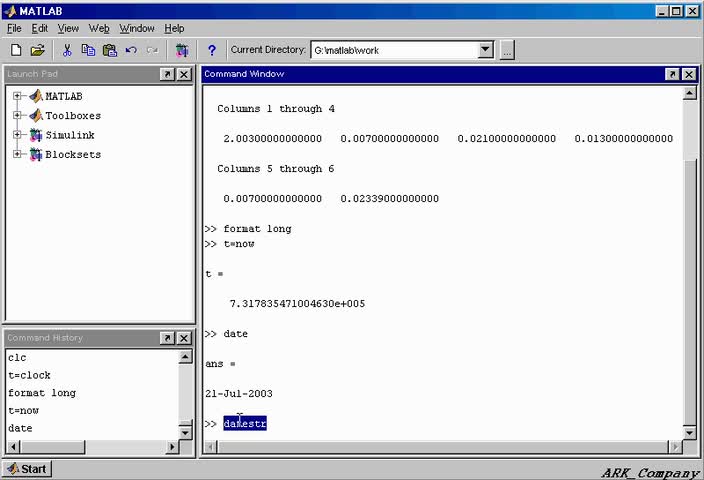Viewport: 704px width, 480px height.
Task: Click the Toolboxes icon in Launch Pad
Action: pyautogui.click(x=36, y=115)
